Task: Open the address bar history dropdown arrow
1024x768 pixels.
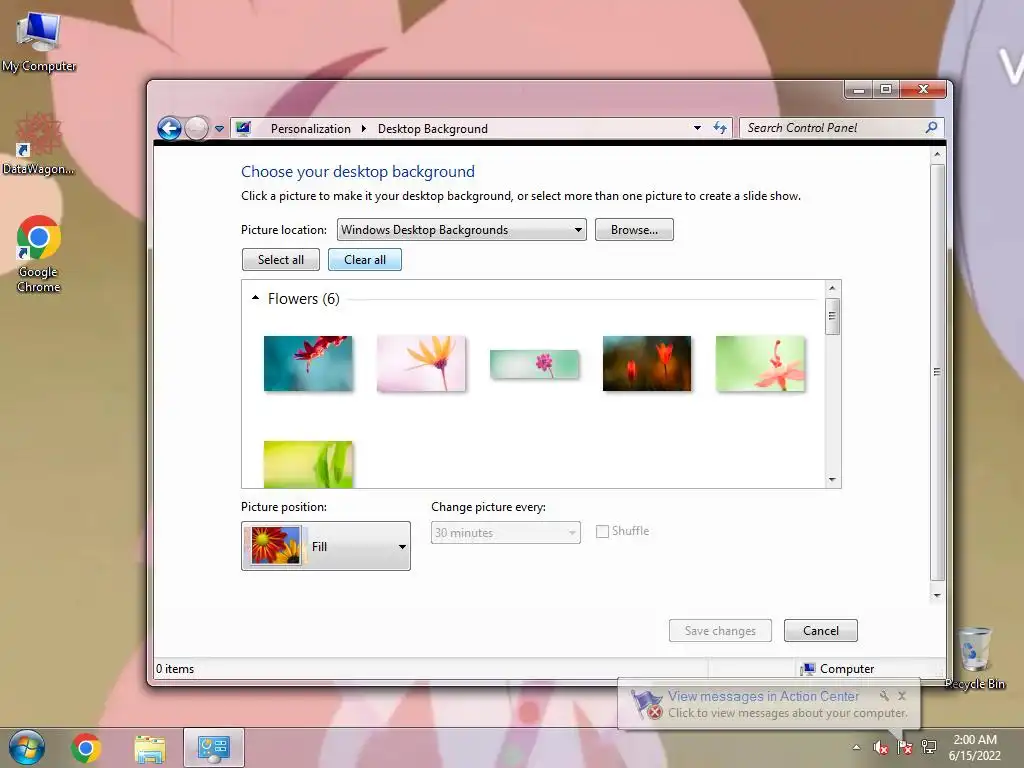Action: (x=697, y=128)
